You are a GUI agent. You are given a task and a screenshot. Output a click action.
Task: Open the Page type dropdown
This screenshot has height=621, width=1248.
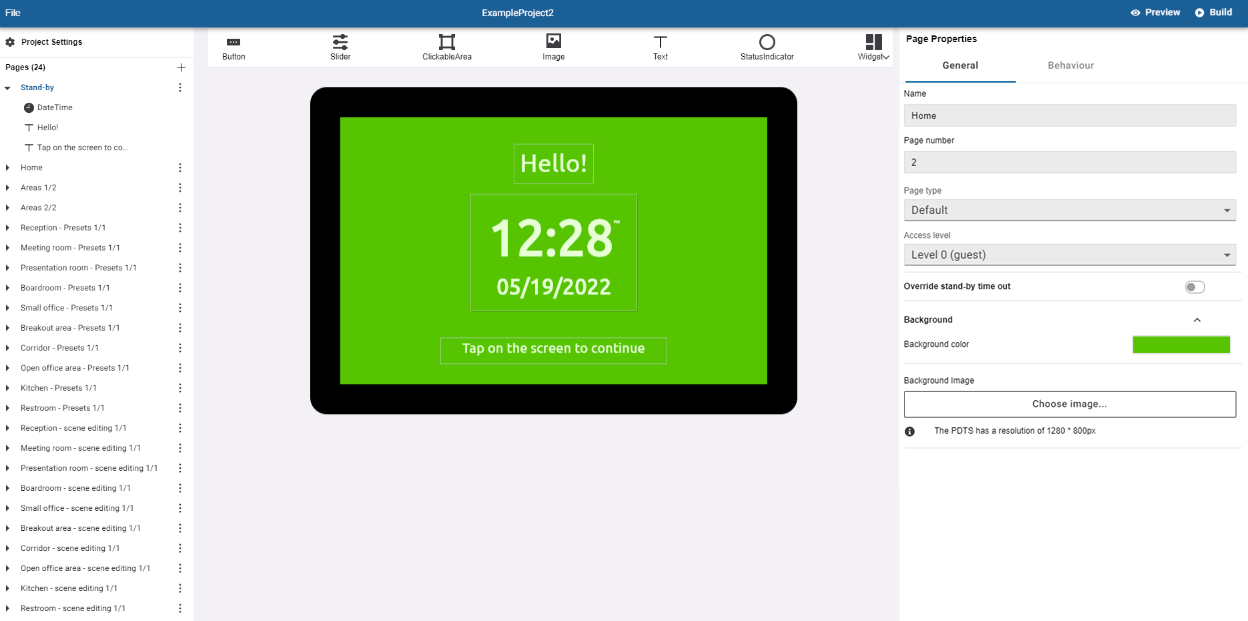coord(1069,209)
